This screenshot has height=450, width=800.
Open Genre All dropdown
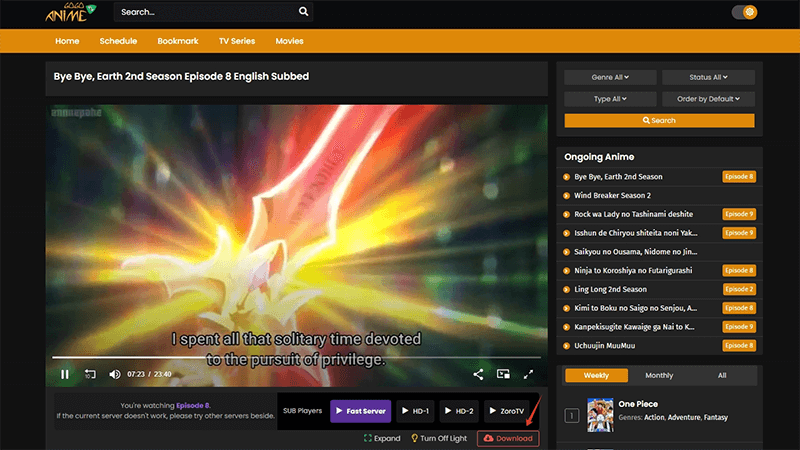pos(610,78)
